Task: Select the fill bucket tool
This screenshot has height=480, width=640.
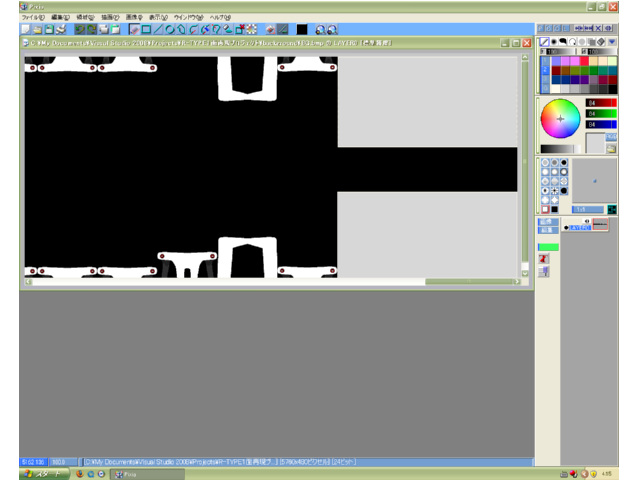Action: click(228, 29)
